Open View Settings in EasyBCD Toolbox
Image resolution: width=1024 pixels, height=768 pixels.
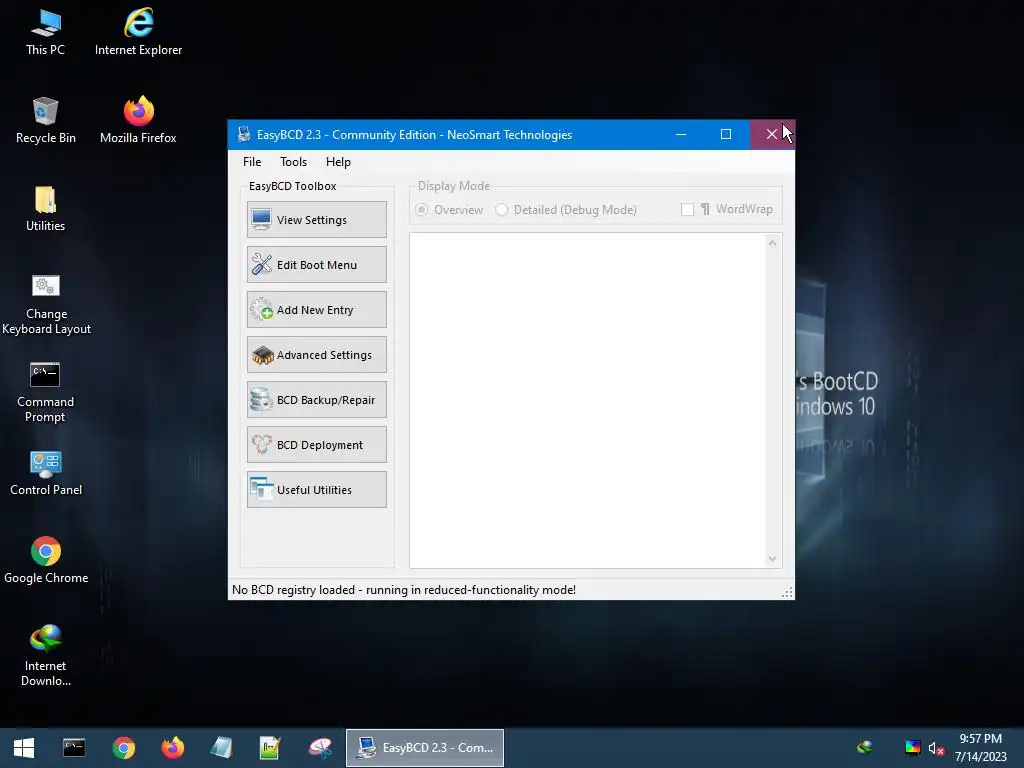pos(317,219)
